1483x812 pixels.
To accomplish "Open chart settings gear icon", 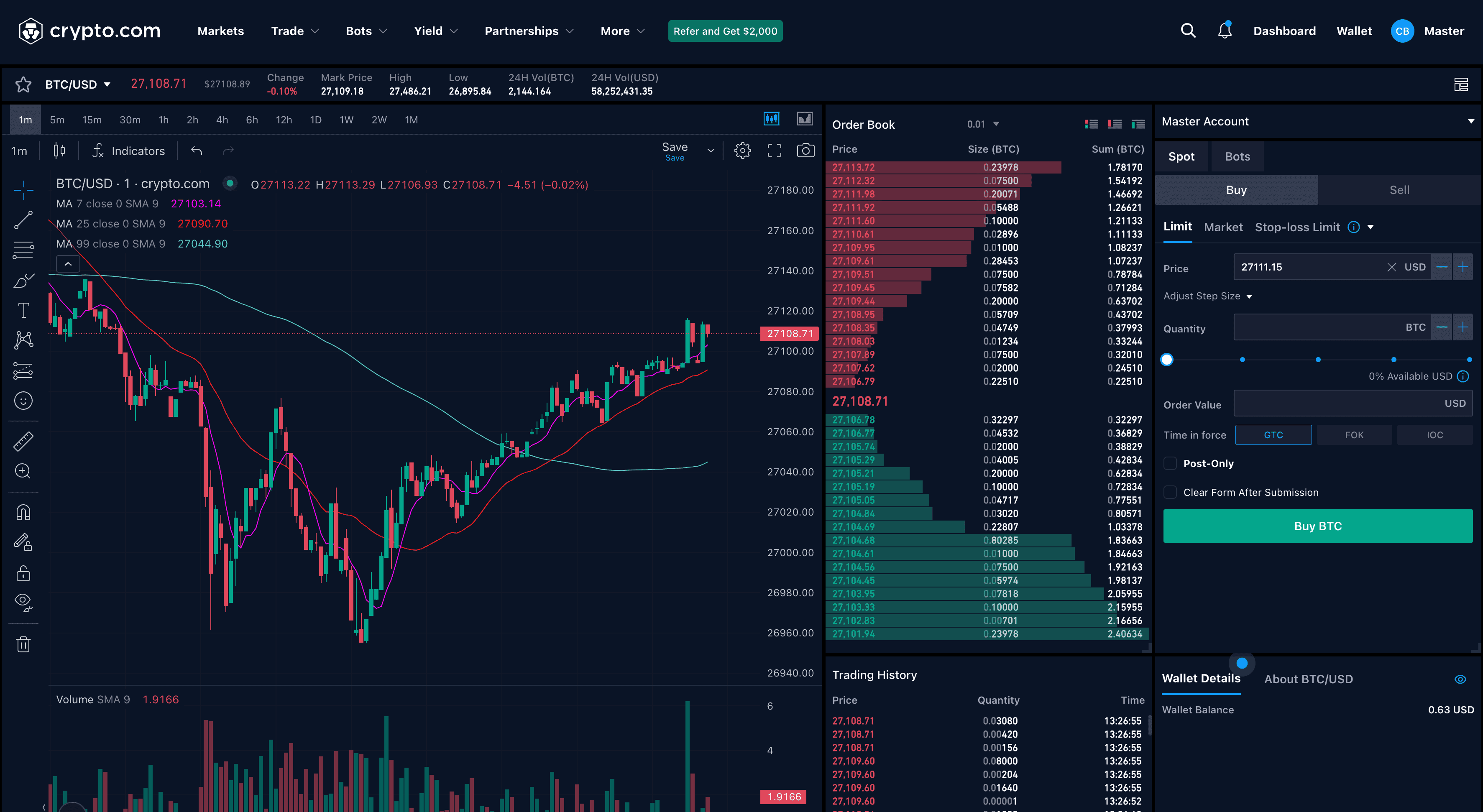I will click(x=743, y=151).
